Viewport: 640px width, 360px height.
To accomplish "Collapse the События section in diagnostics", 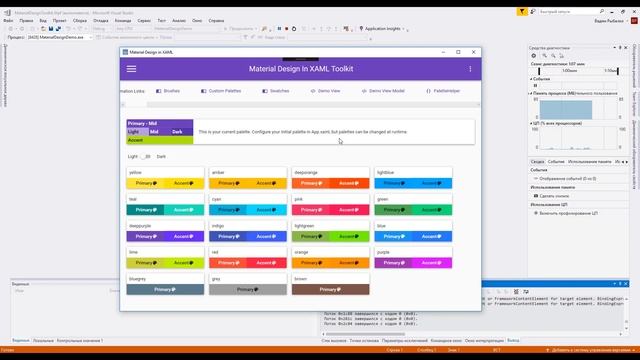I will coord(531,79).
